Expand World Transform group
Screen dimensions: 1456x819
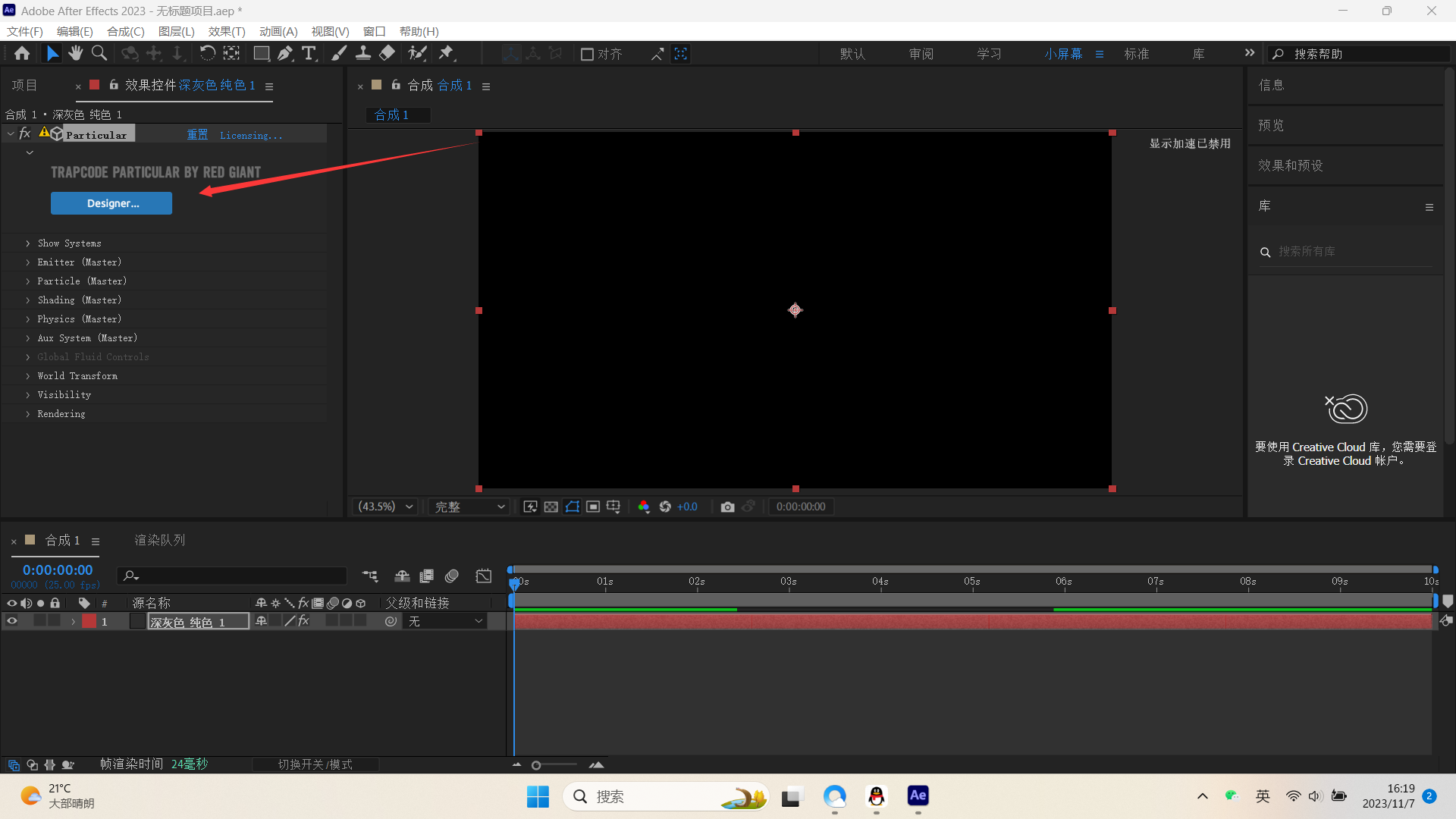click(28, 376)
